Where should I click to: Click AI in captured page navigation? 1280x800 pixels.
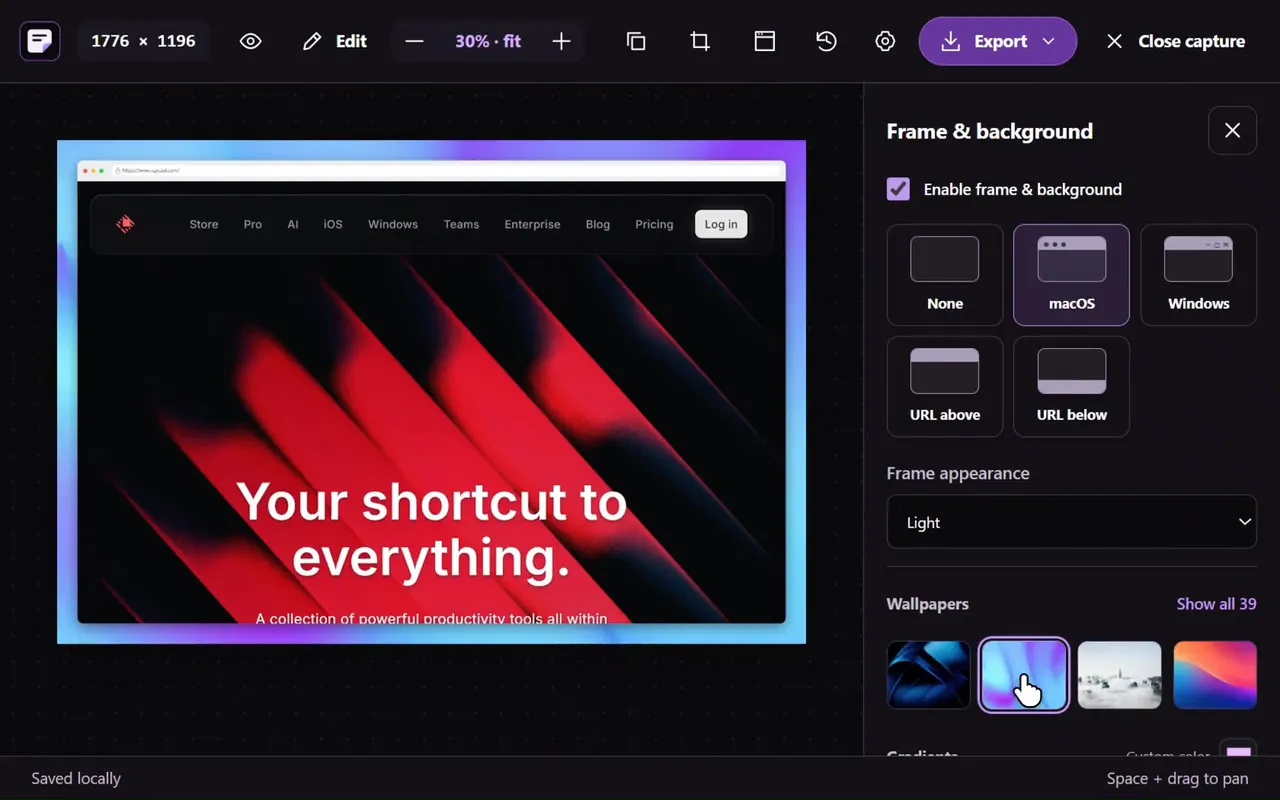[x=293, y=224]
